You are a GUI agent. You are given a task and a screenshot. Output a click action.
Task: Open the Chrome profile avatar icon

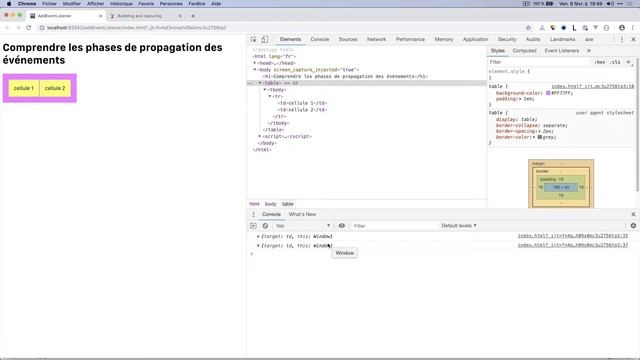622,28
